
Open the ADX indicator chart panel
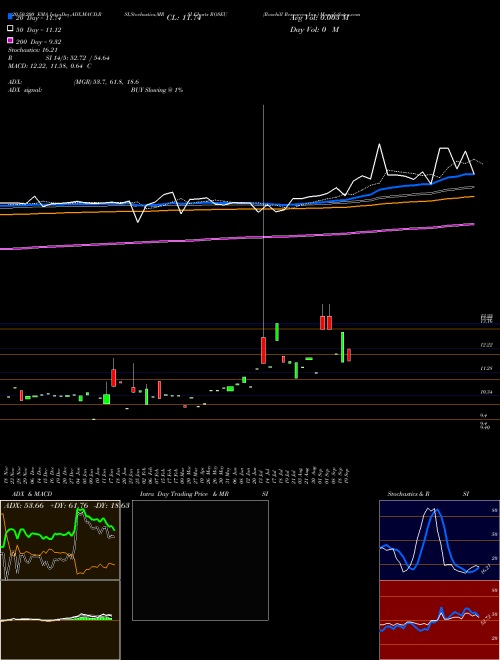[60, 540]
